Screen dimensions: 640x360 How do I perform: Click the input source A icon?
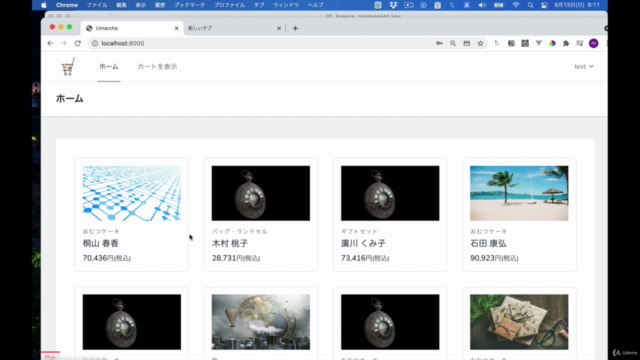tap(467, 5)
